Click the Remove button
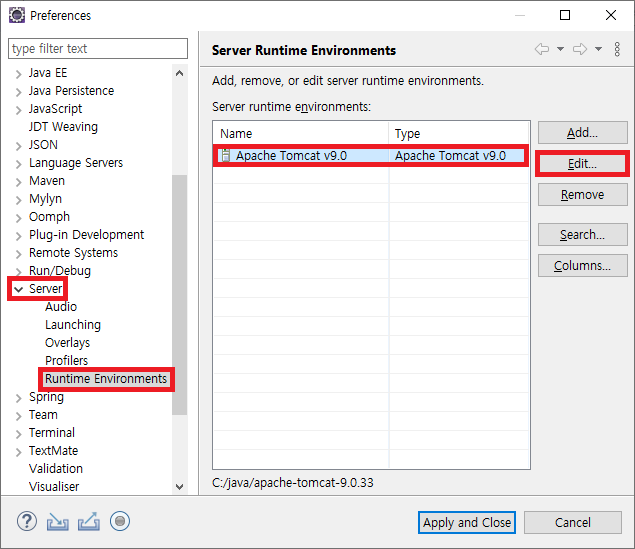The height and width of the screenshot is (549, 635). 583,195
